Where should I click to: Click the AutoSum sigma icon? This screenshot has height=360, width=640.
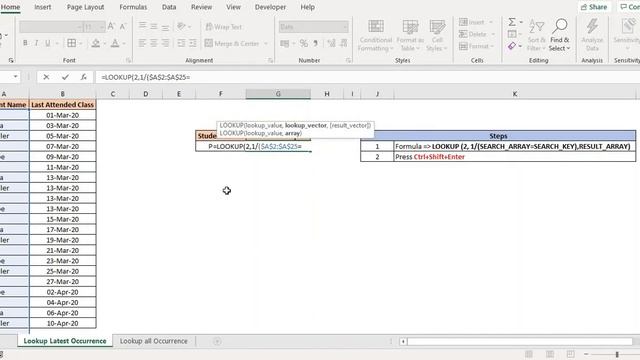[x=512, y=22]
